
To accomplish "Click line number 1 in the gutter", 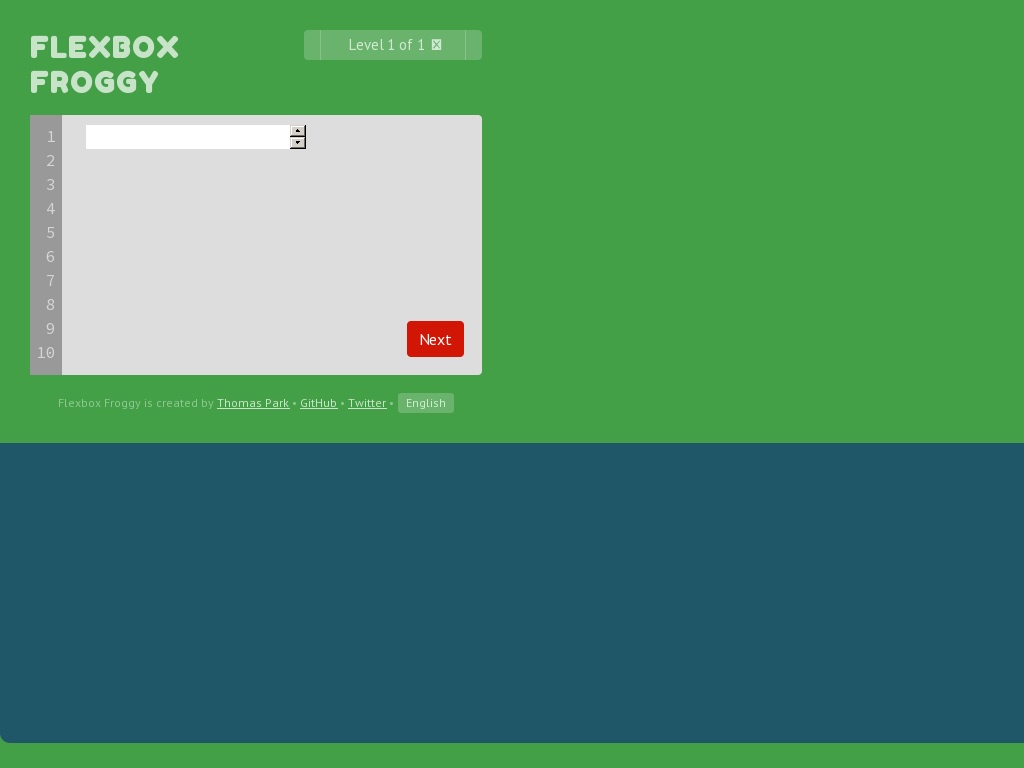I will pyautogui.click(x=50, y=137).
